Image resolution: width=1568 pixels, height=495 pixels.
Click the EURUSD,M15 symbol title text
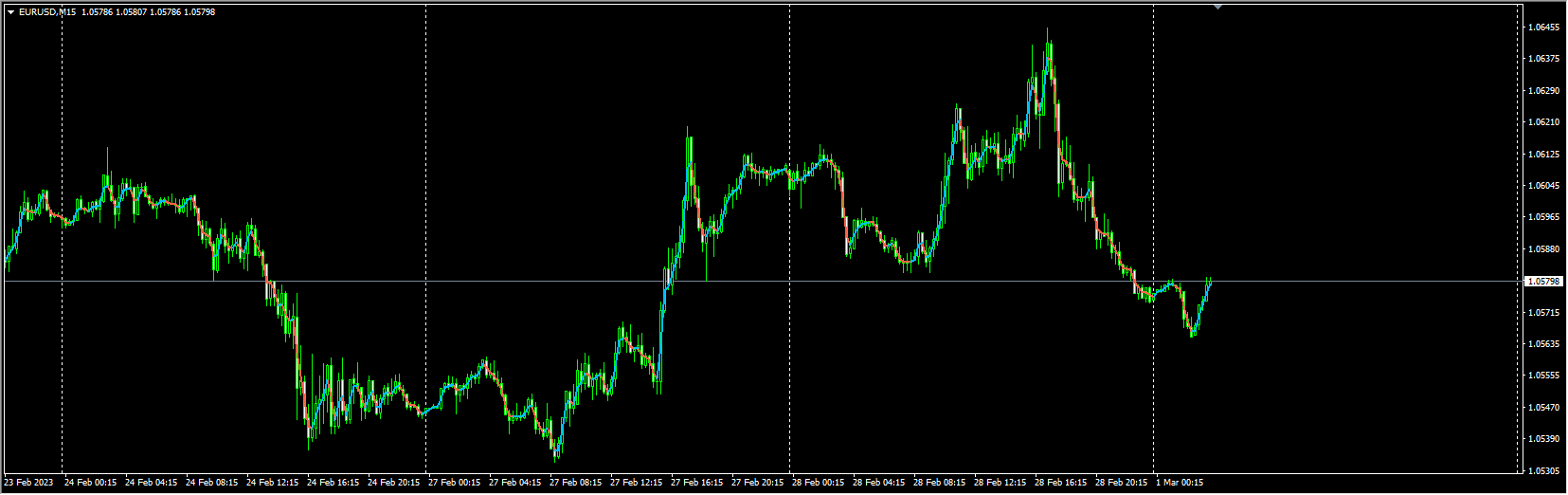[x=47, y=12]
